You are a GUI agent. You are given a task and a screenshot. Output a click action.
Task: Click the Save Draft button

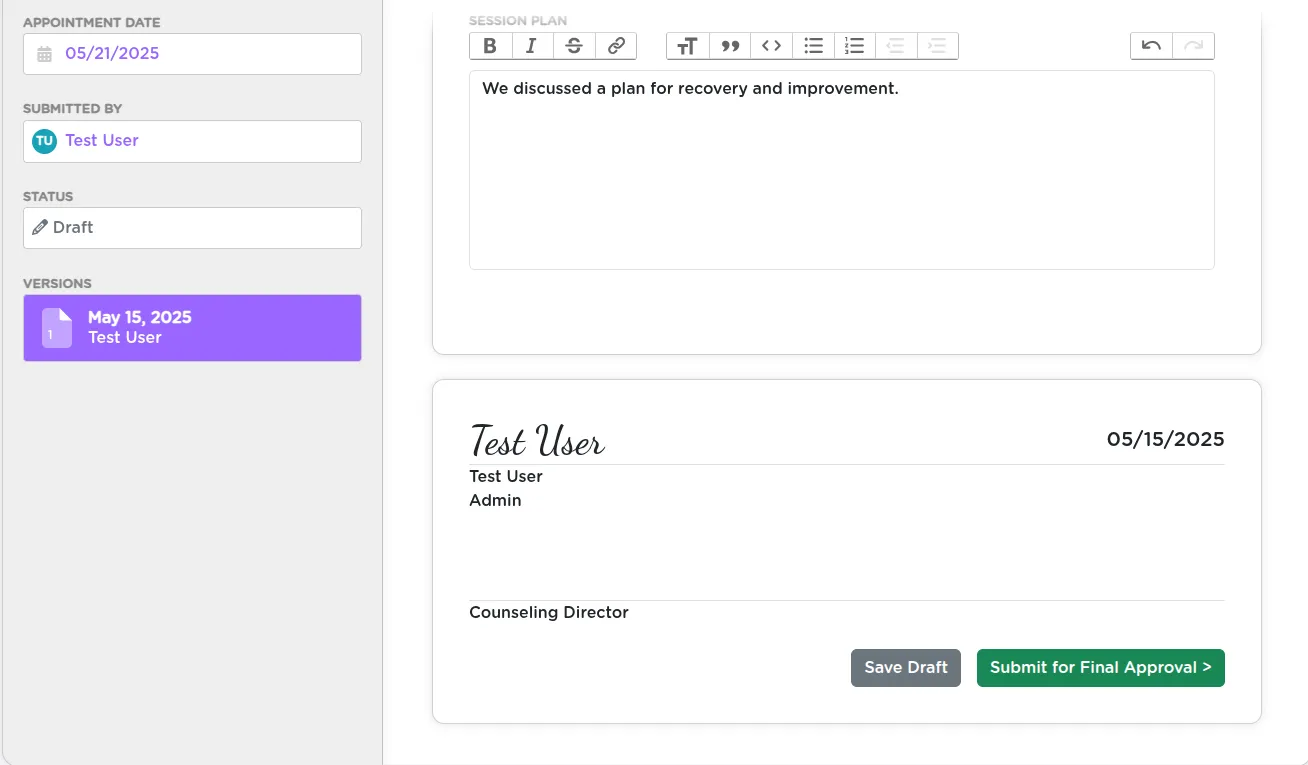click(x=905, y=667)
